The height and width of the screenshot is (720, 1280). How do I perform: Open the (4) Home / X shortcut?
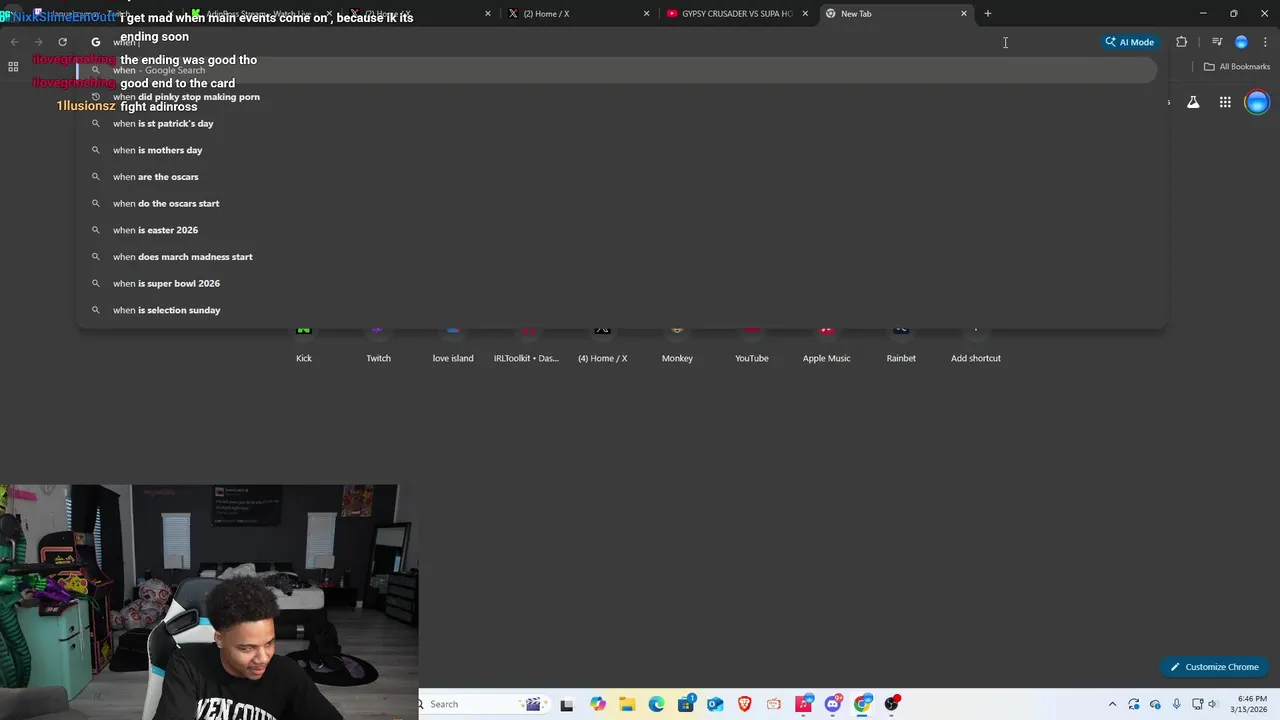(x=602, y=344)
